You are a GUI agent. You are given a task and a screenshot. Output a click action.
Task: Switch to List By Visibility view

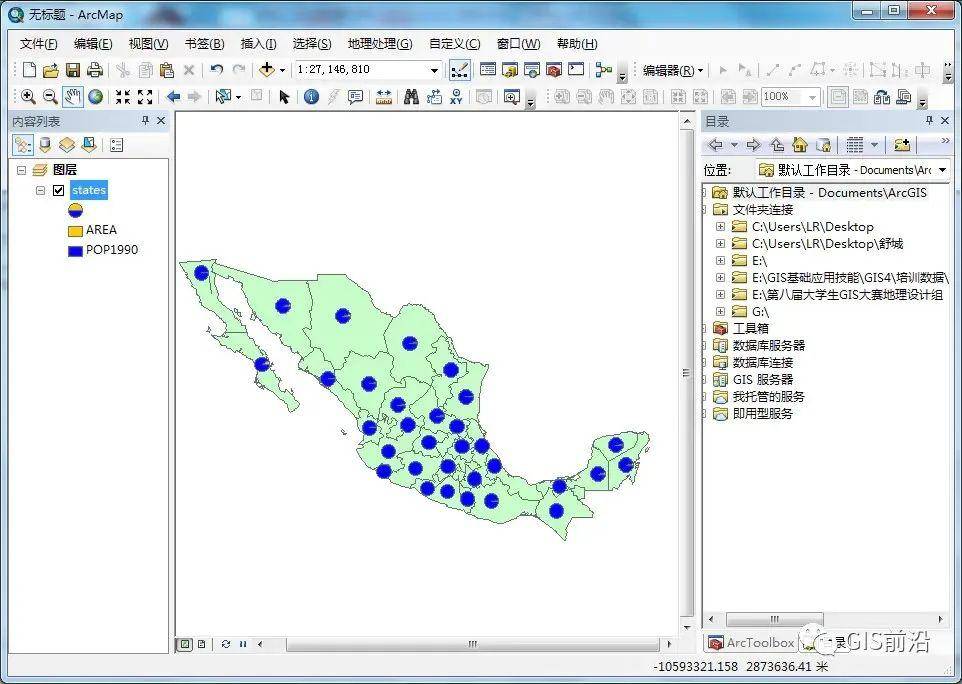pyautogui.click(x=67, y=145)
